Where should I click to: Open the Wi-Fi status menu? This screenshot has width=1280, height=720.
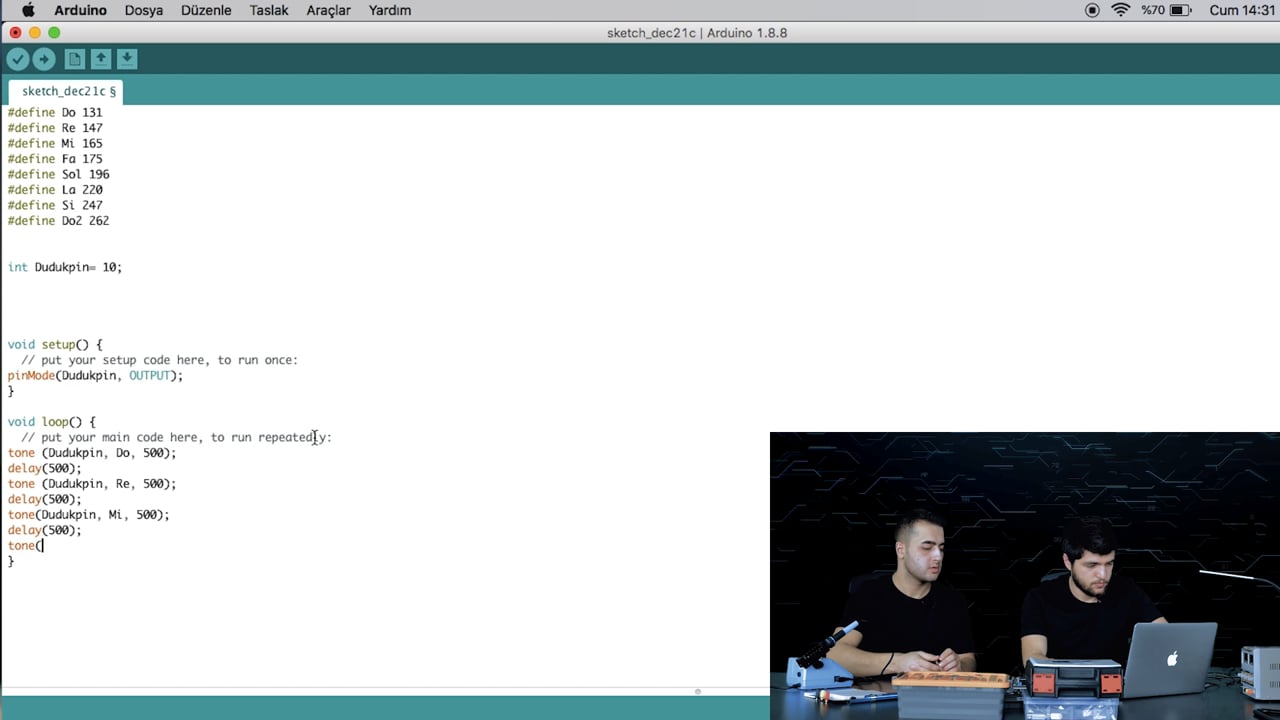pos(1120,10)
